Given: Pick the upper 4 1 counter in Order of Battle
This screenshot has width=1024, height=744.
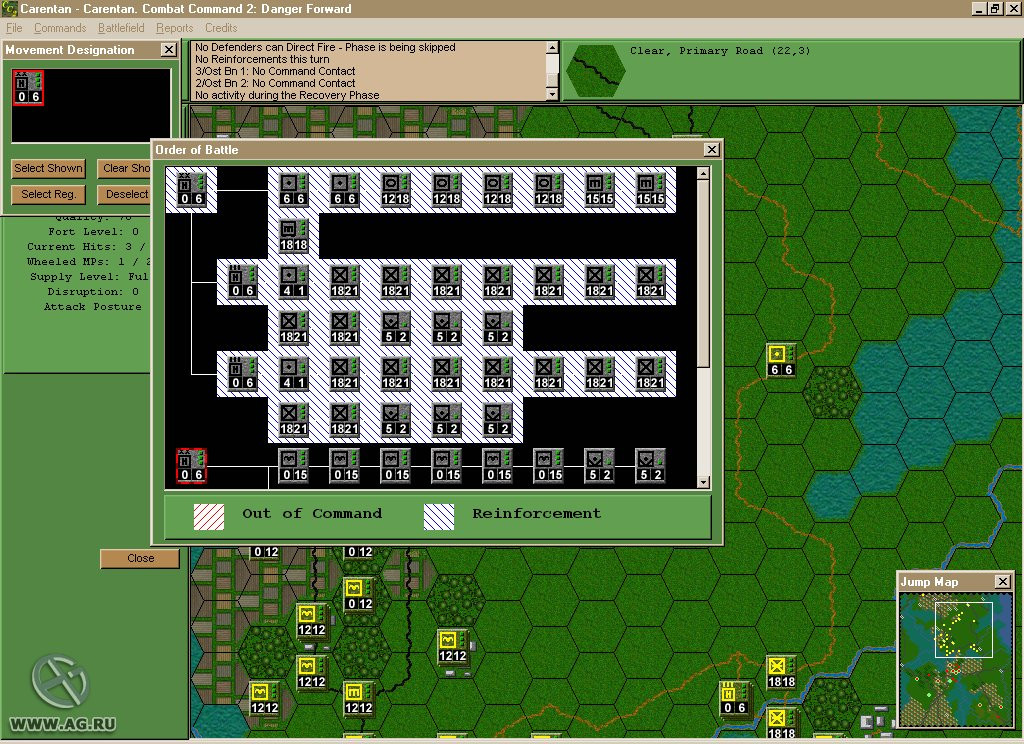Looking at the screenshot, I should (293, 282).
